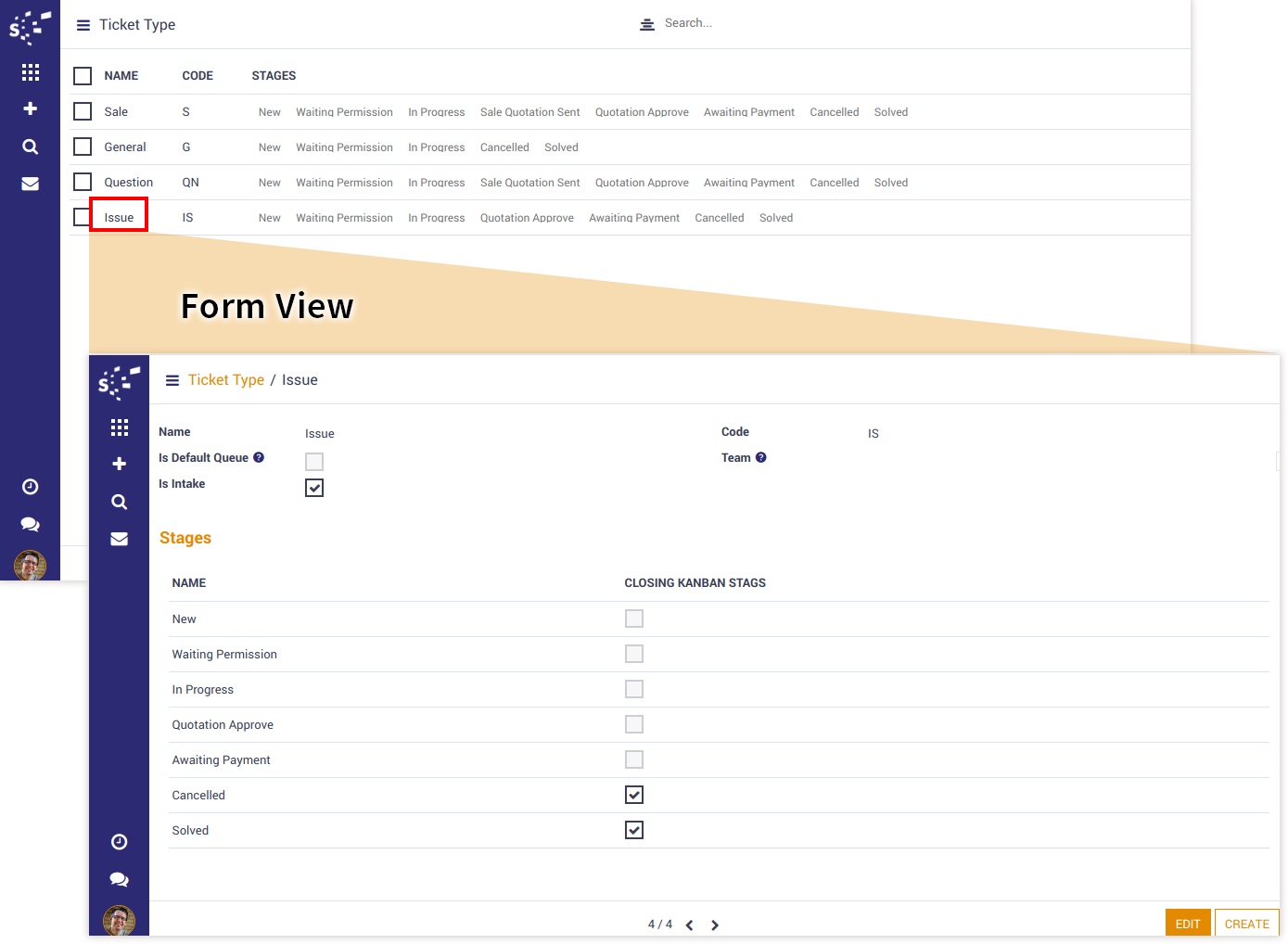The width and height of the screenshot is (1288, 944).
Task: Go to previous record arrow
Action: pyautogui.click(x=689, y=925)
